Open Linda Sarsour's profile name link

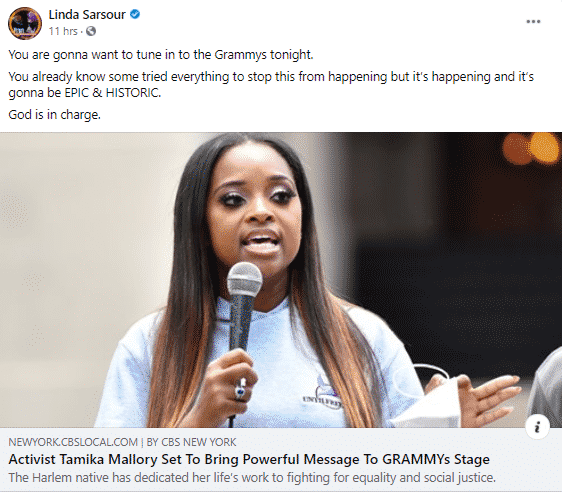(87, 15)
